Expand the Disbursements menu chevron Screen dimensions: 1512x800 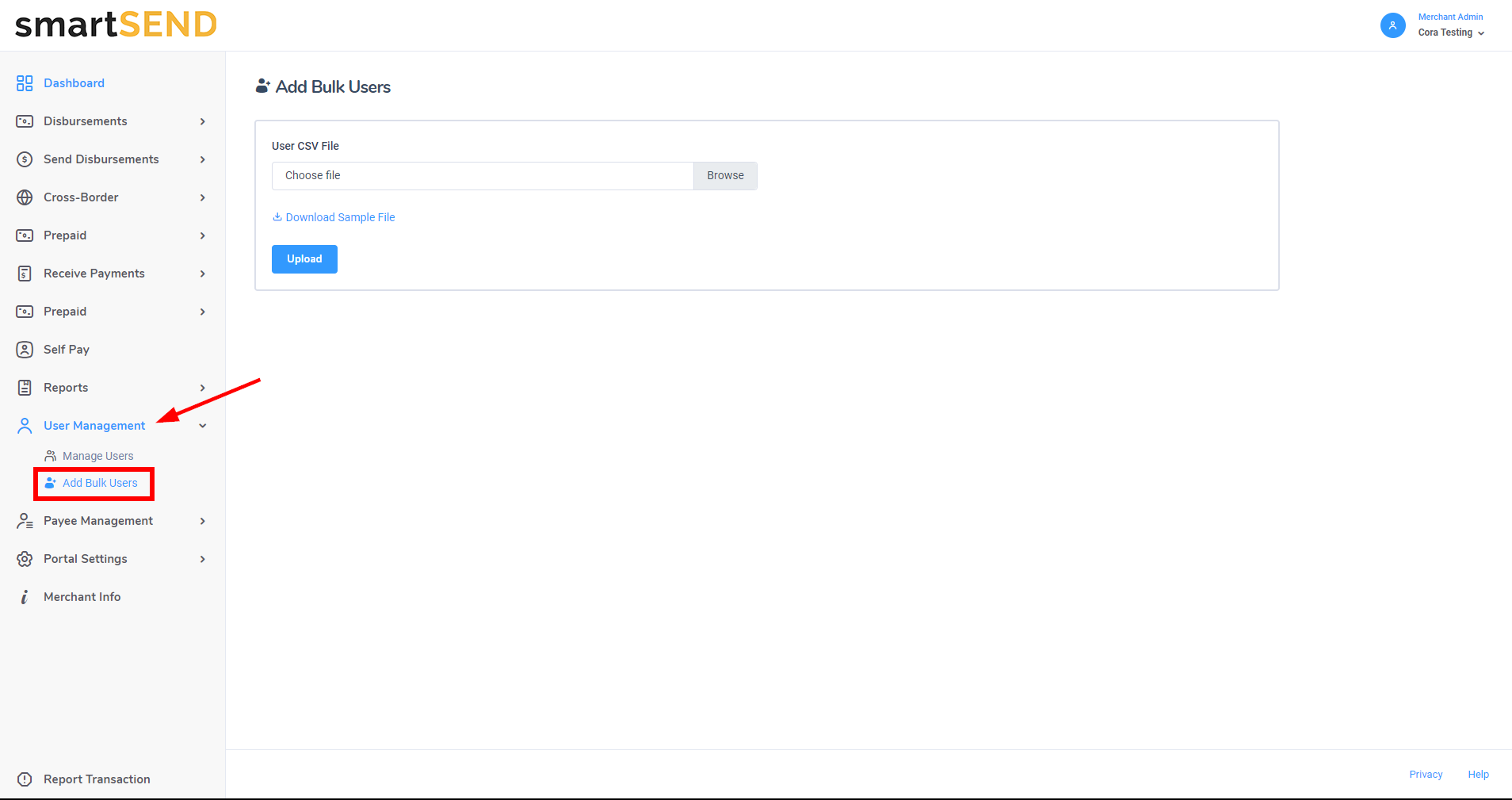(x=203, y=121)
